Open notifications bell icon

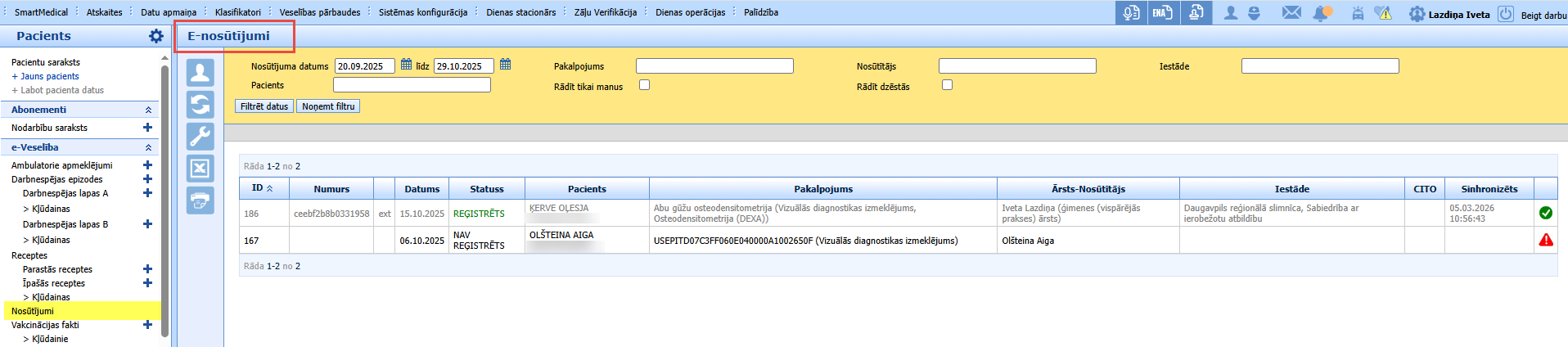pos(1322,13)
